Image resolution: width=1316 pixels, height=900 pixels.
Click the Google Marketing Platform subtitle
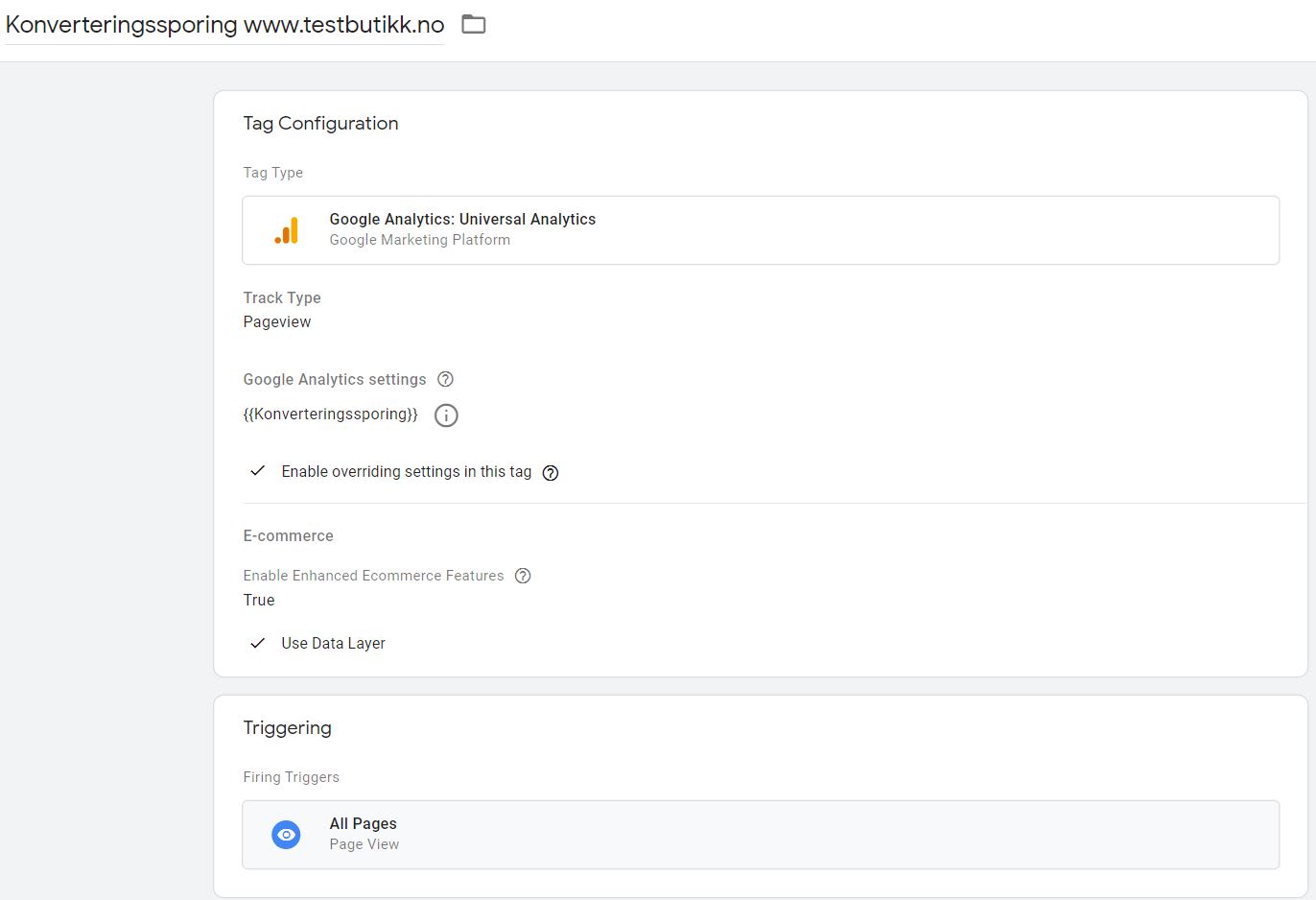click(420, 240)
